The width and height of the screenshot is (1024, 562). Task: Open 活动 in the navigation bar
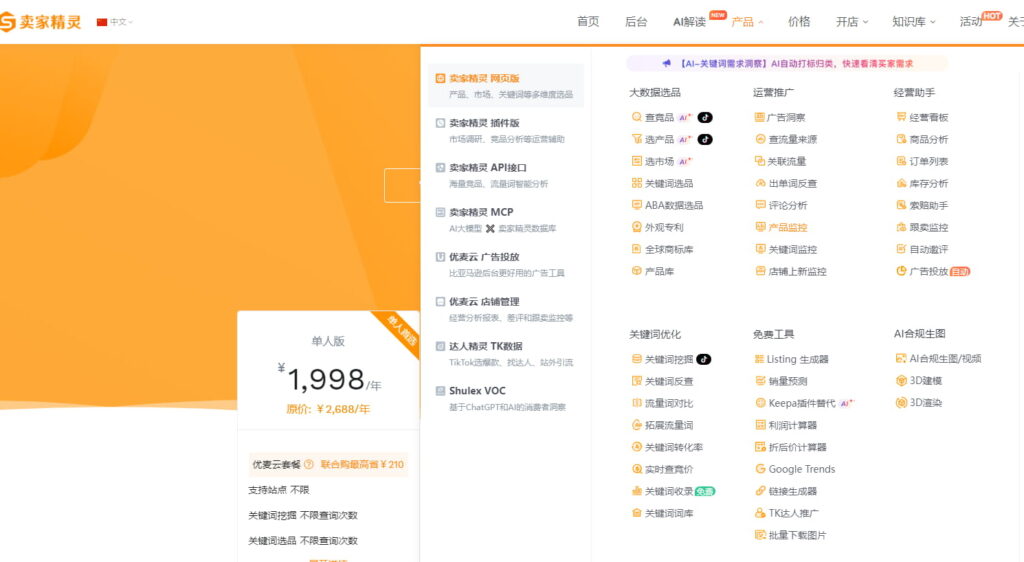click(x=970, y=22)
